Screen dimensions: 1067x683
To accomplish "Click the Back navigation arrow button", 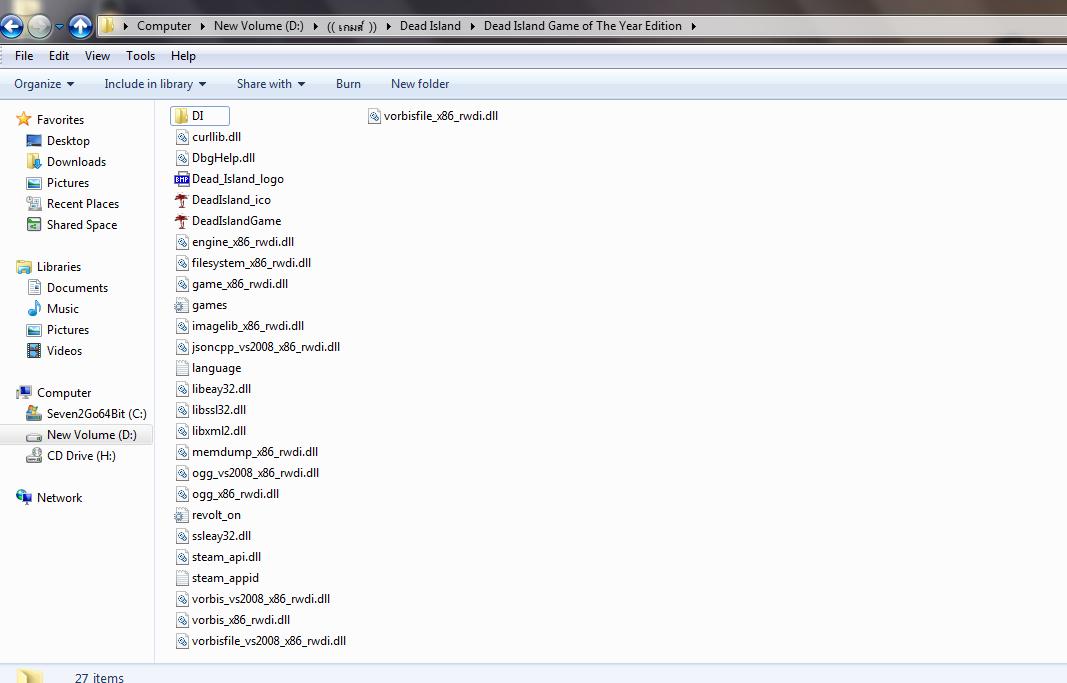I will point(12,27).
